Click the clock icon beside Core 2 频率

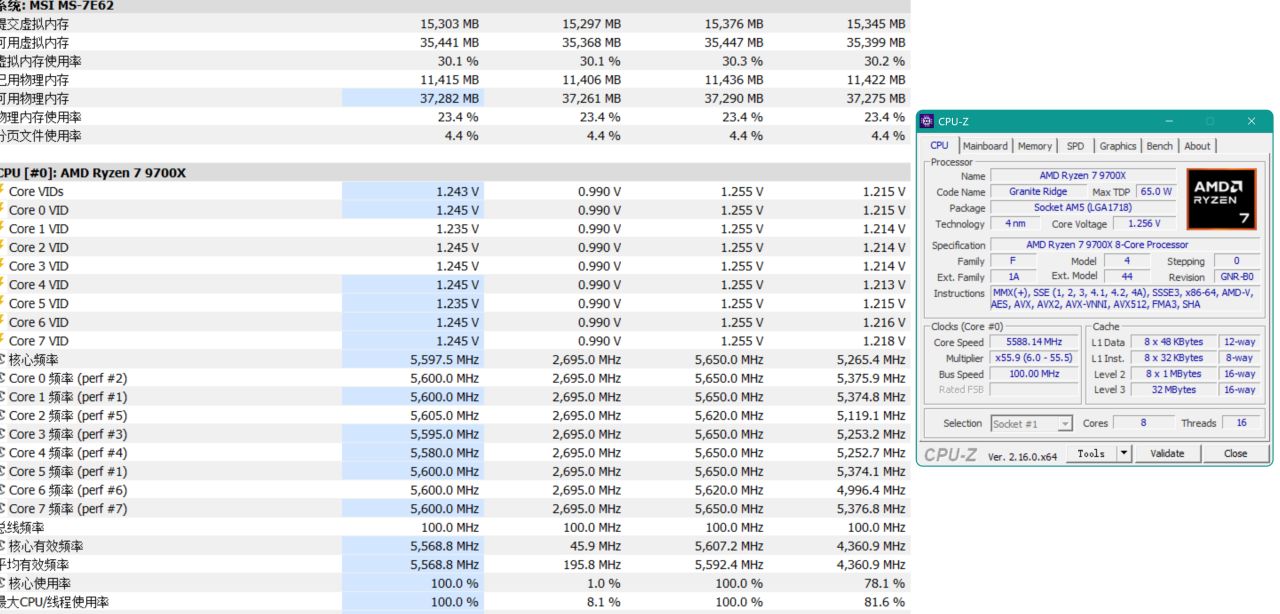2,416
